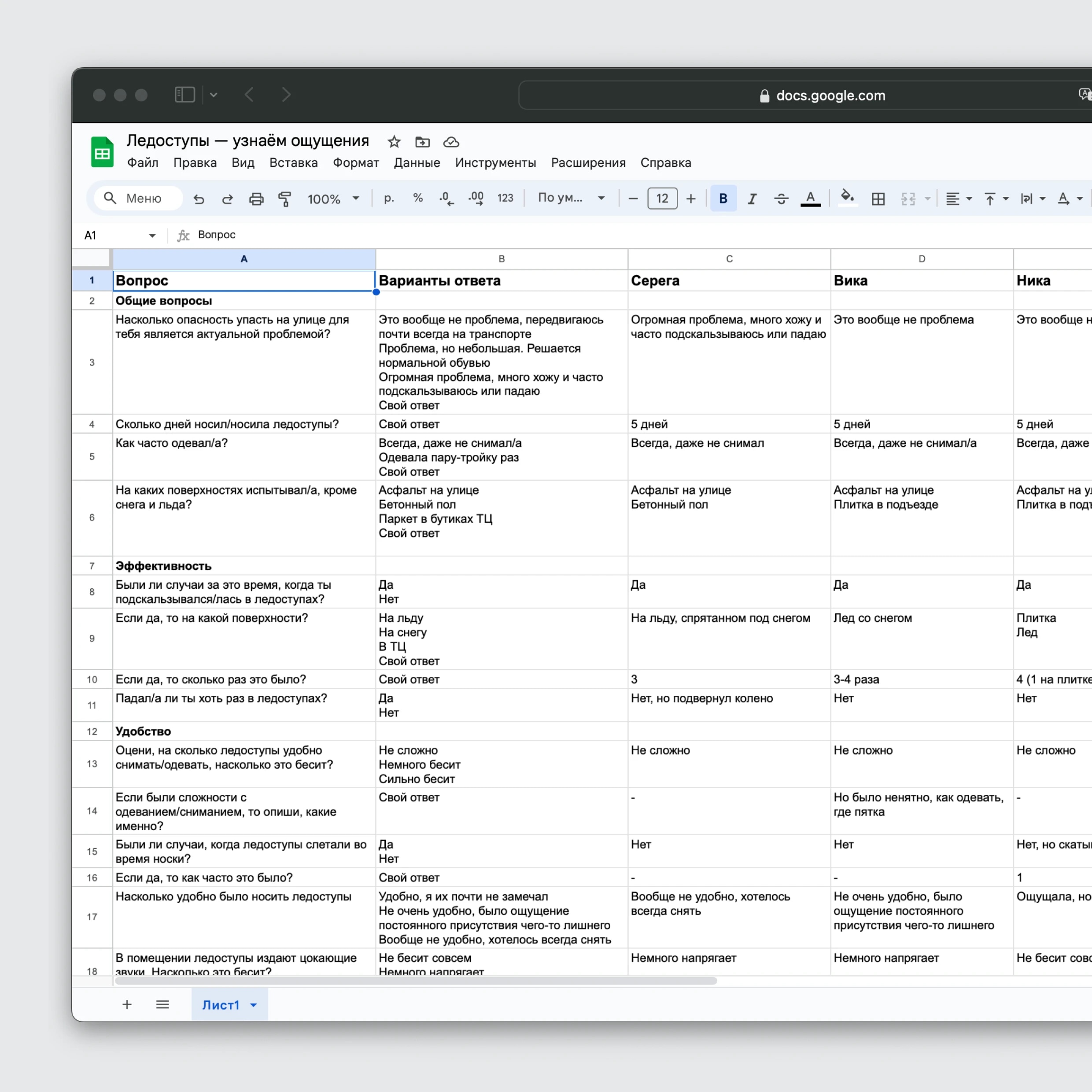Open the all sheets list icon
The height and width of the screenshot is (1092, 1092).
(x=163, y=1004)
